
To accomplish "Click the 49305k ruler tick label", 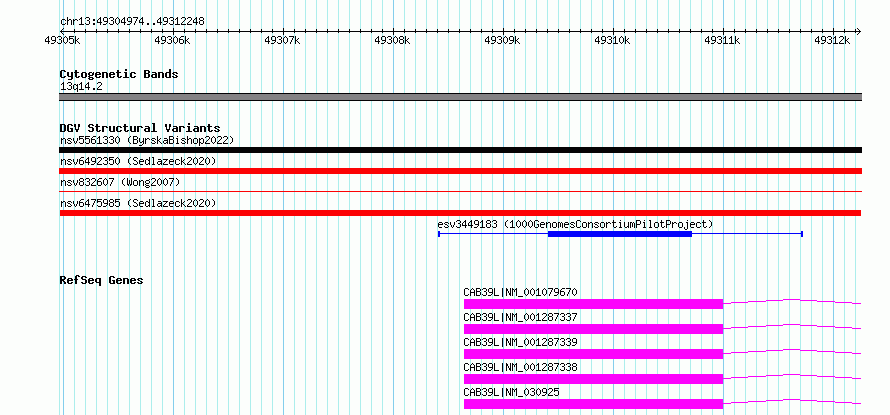I will pos(62,41).
